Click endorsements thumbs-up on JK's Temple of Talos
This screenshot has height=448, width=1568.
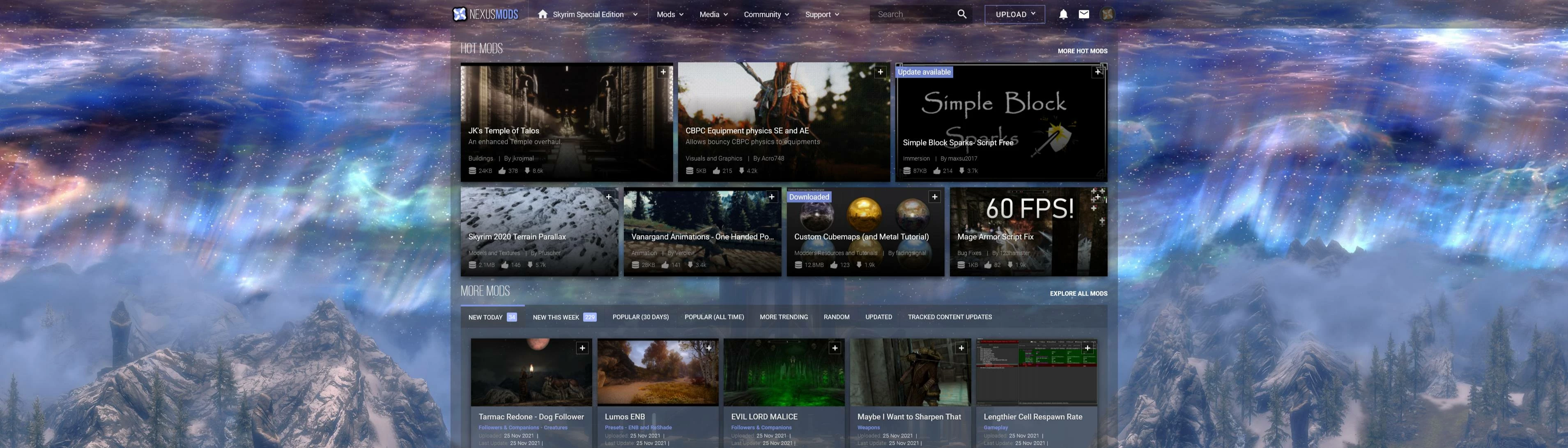[501, 171]
